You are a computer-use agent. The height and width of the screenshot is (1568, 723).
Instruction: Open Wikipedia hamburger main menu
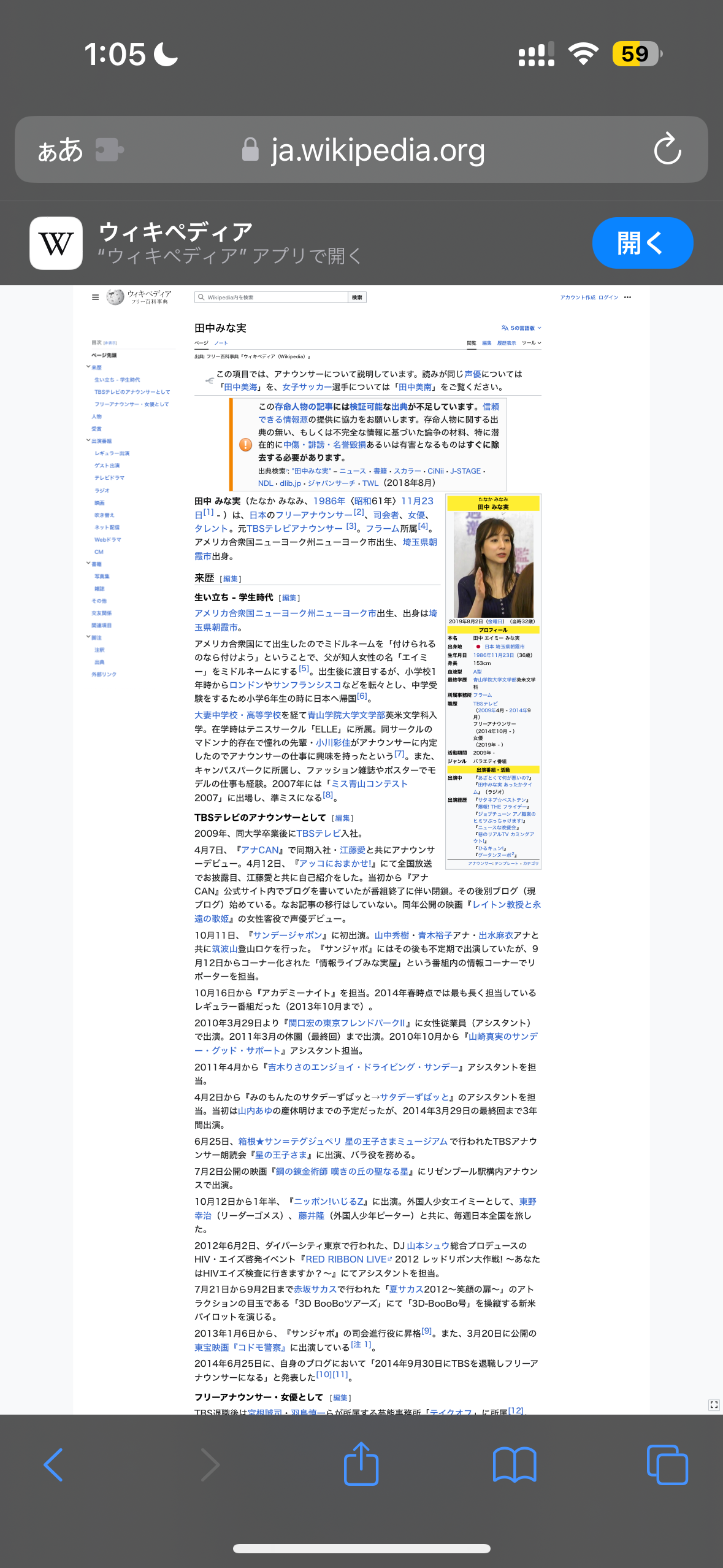95,297
